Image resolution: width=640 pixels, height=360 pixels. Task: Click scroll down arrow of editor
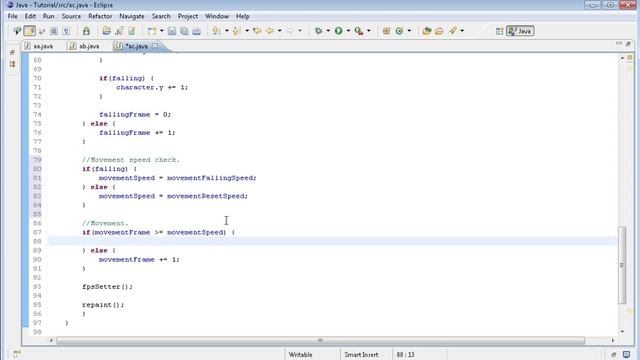tap(622, 331)
